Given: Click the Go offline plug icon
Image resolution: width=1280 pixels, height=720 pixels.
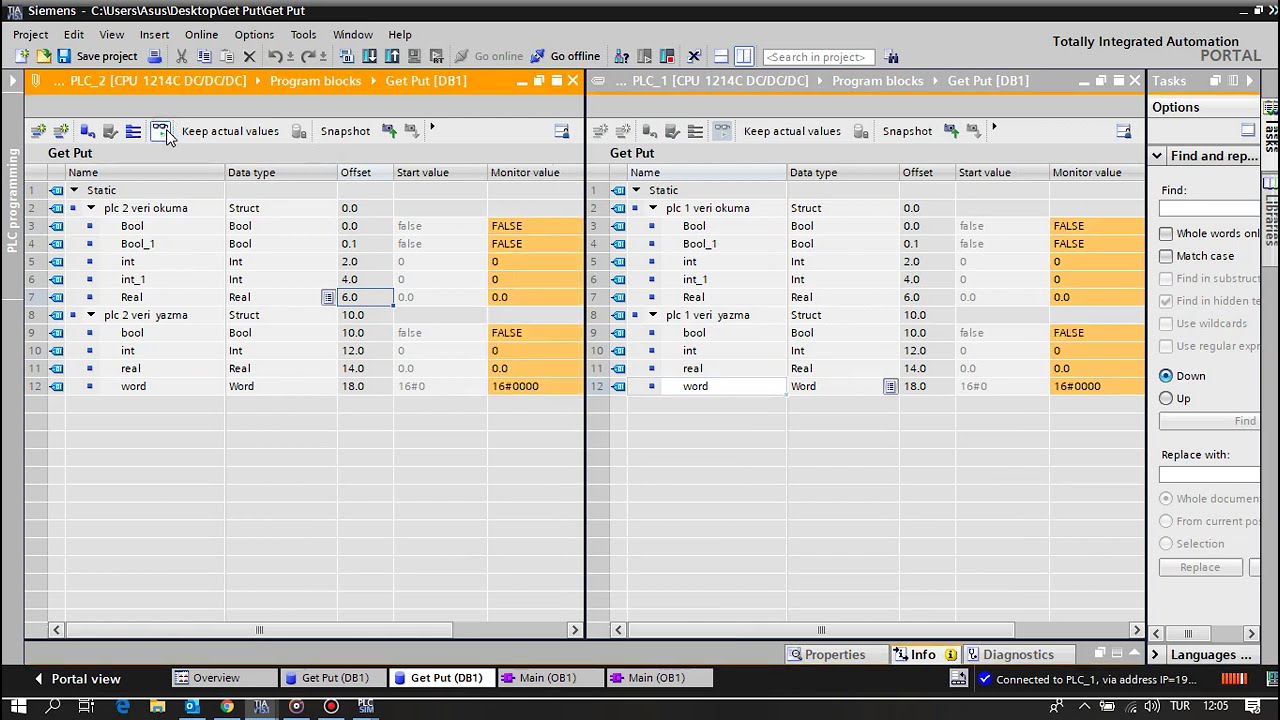Looking at the screenshot, I should tap(538, 56).
